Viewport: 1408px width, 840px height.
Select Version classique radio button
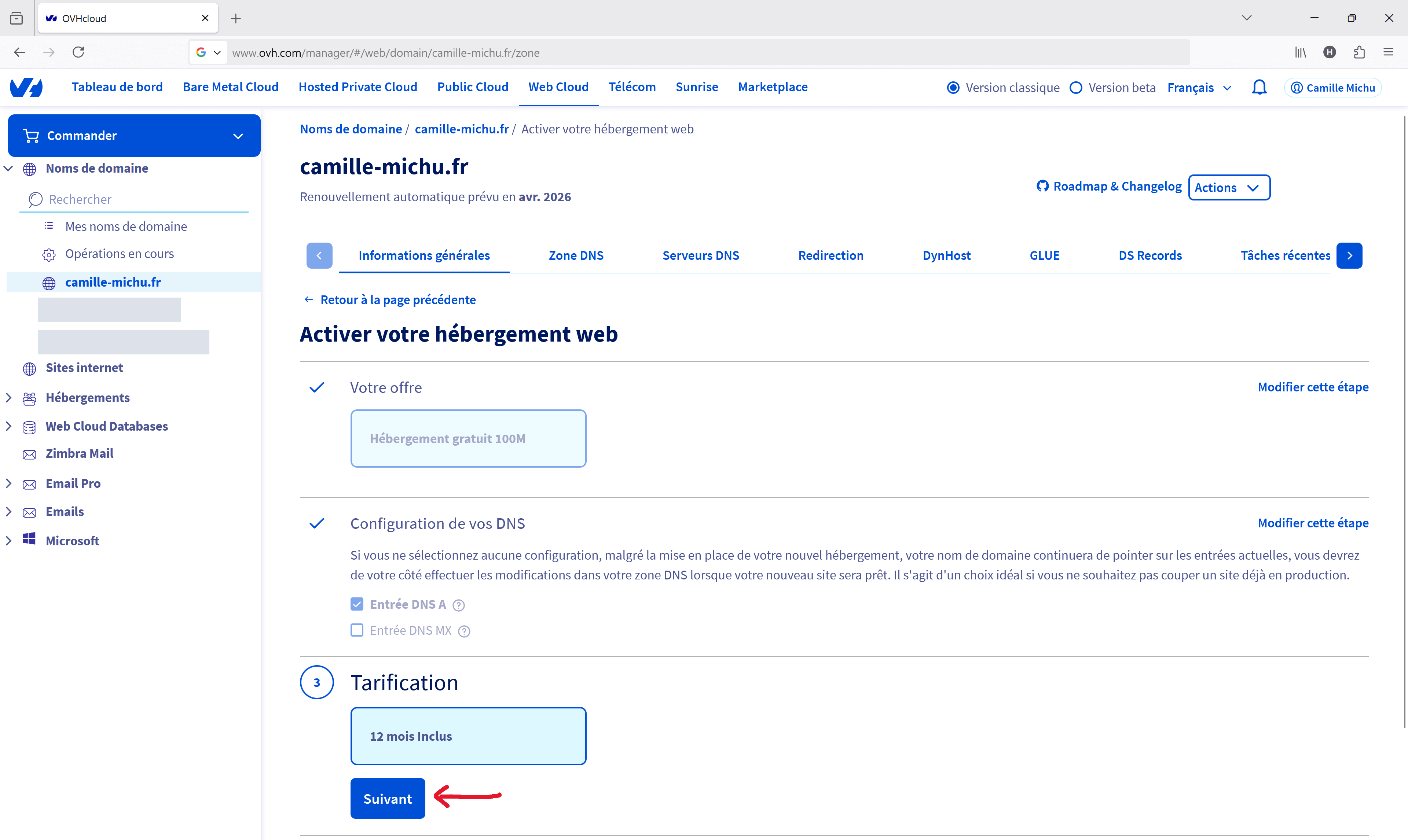tap(953, 88)
